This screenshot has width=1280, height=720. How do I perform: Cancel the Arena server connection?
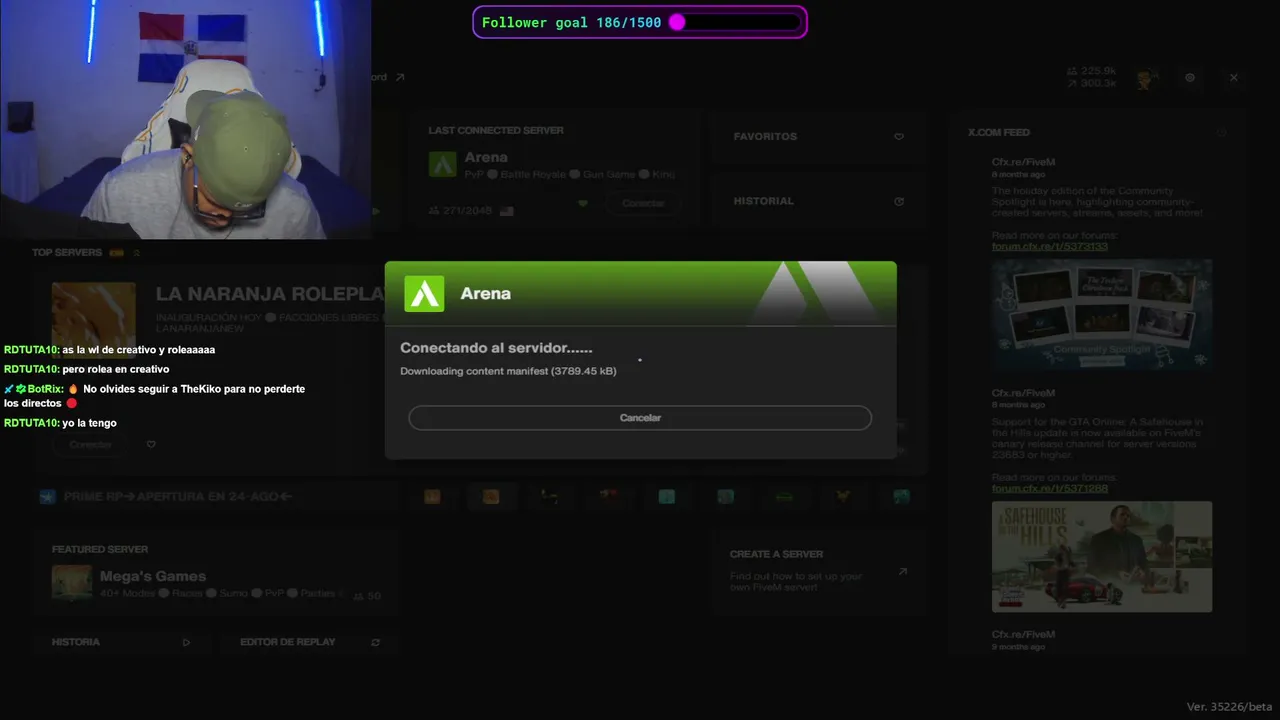tap(640, 418)
